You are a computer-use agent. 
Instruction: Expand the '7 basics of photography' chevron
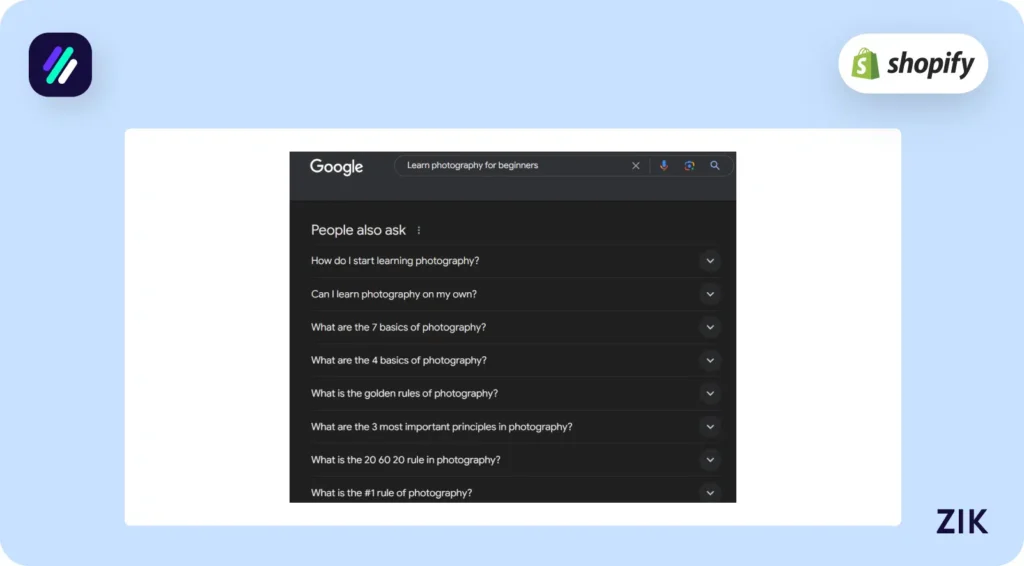click(x=710, y=327)
